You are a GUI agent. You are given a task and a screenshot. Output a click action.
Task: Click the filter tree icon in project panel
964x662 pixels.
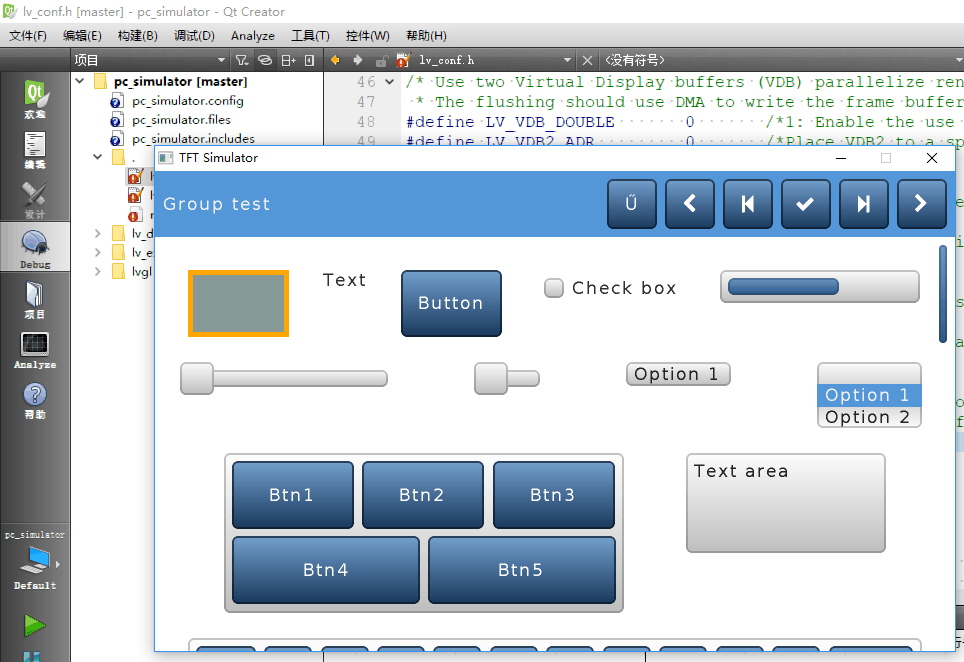242,60
